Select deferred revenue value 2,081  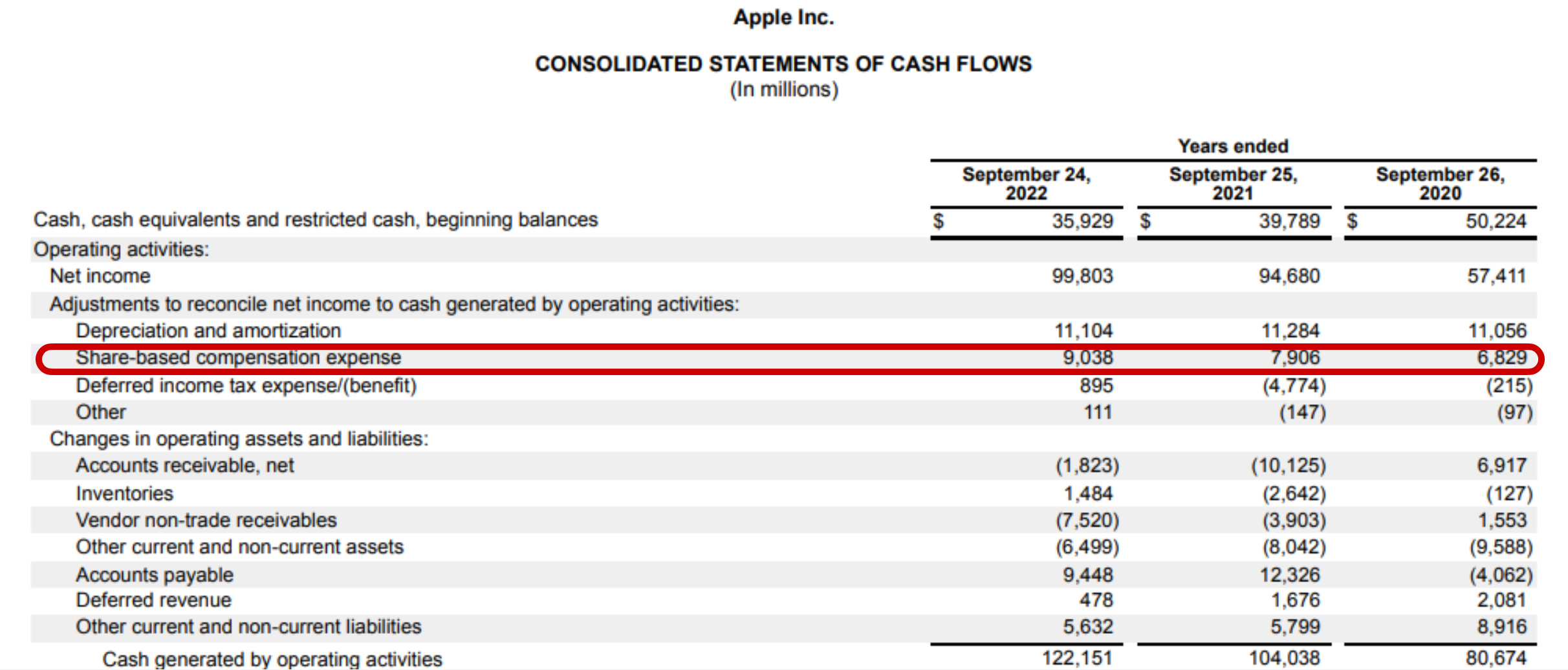click(1502, 600)
